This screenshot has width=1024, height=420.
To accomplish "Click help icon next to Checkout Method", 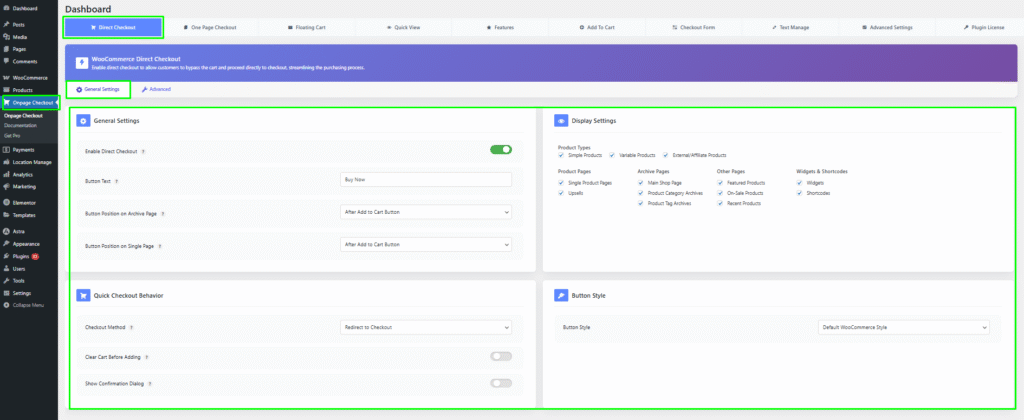I will [x=133, y=327].
